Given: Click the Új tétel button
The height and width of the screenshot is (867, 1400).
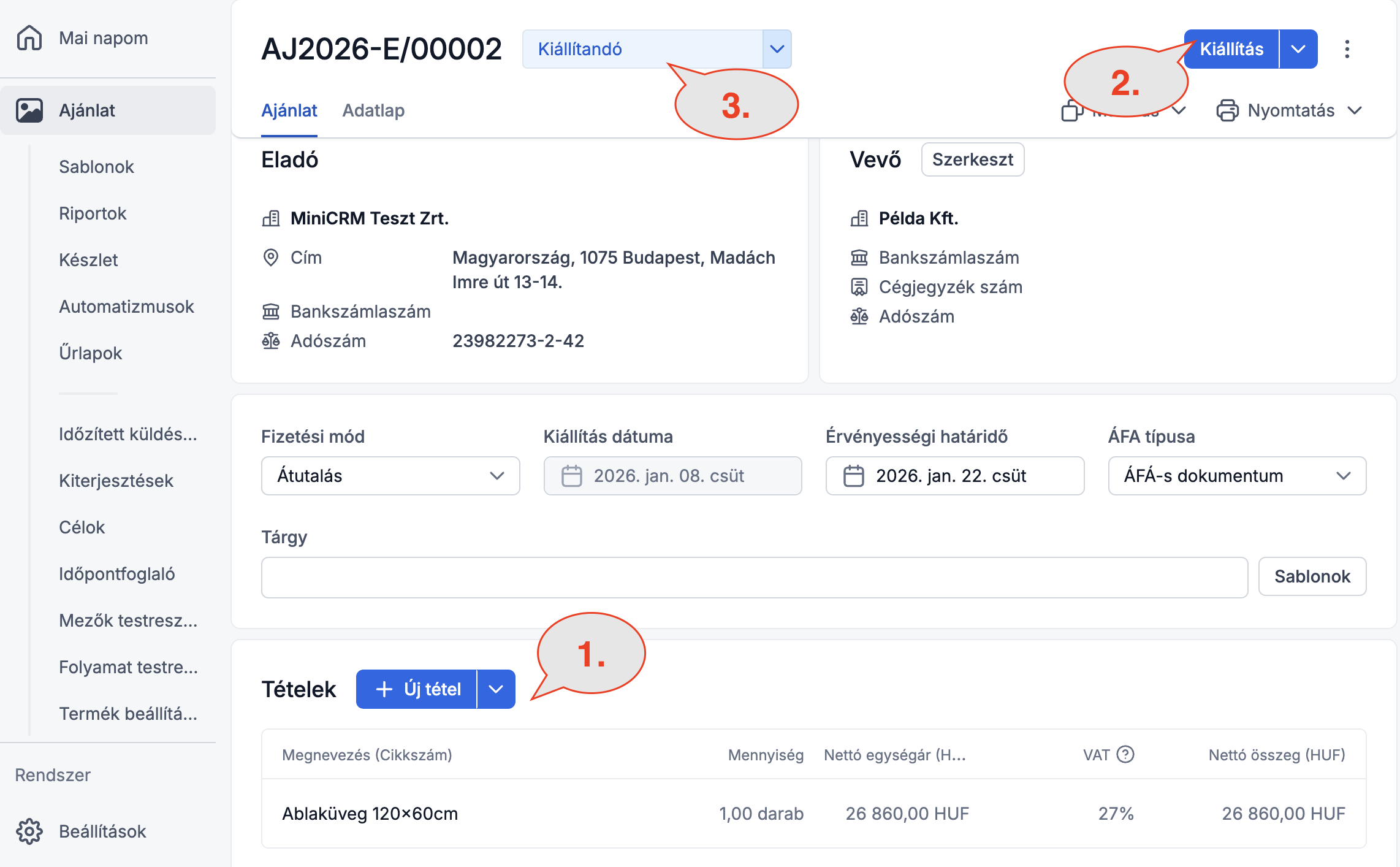Looking at the screenshot, I should 418,689.
